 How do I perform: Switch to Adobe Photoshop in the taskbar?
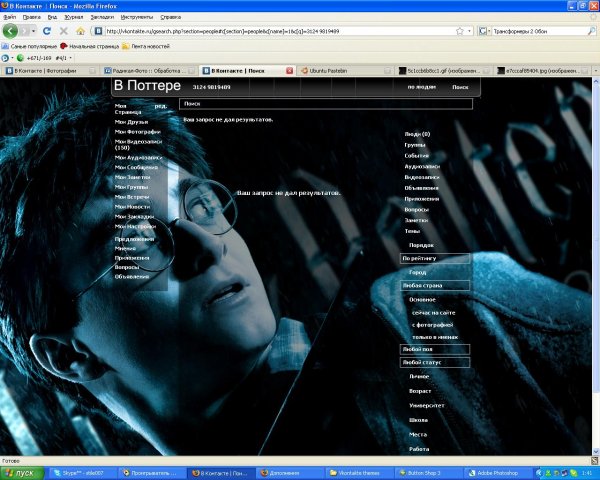(498, 473)
